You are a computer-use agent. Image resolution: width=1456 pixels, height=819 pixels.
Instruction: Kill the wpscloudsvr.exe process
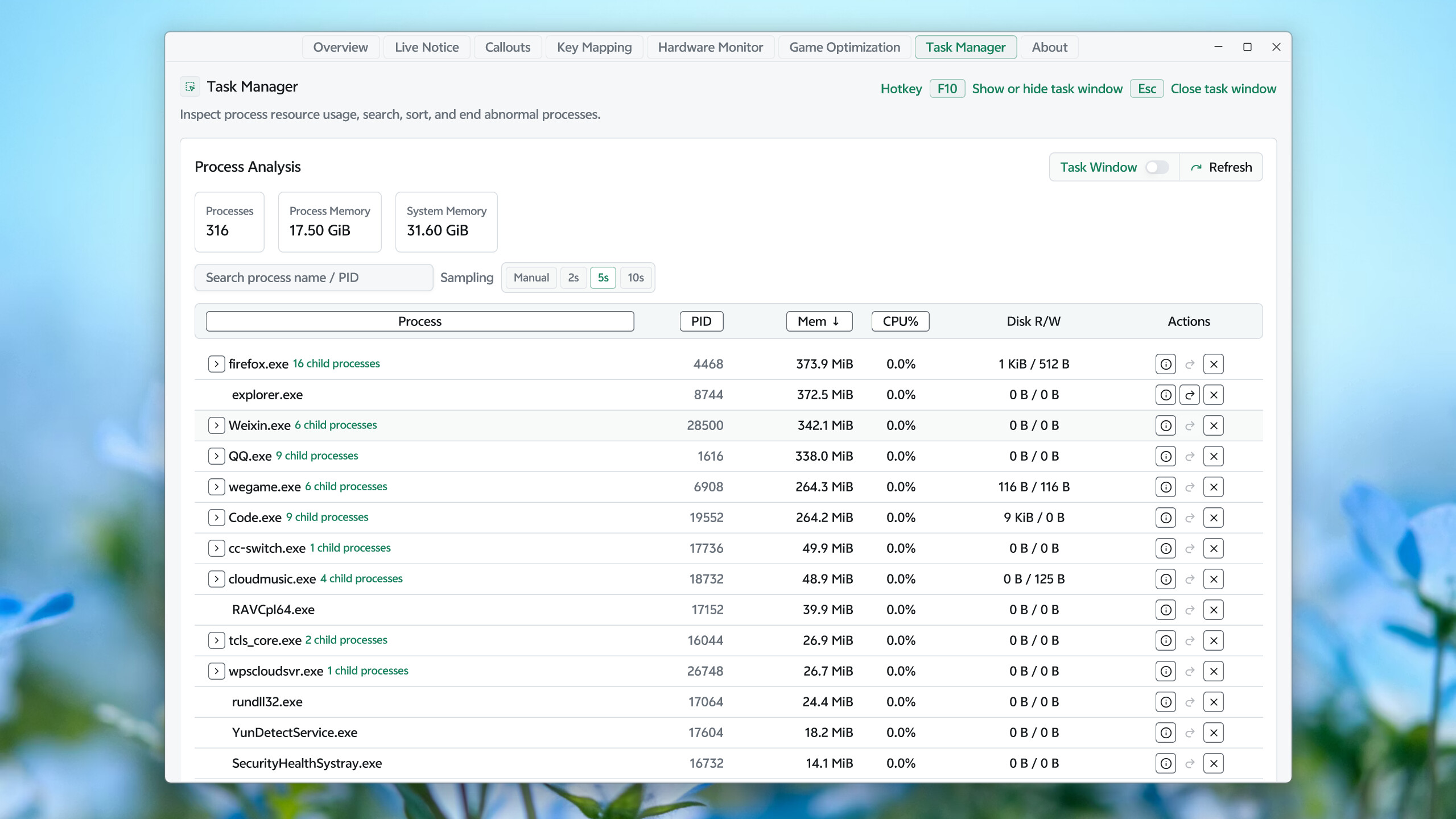coord(1213,671)
